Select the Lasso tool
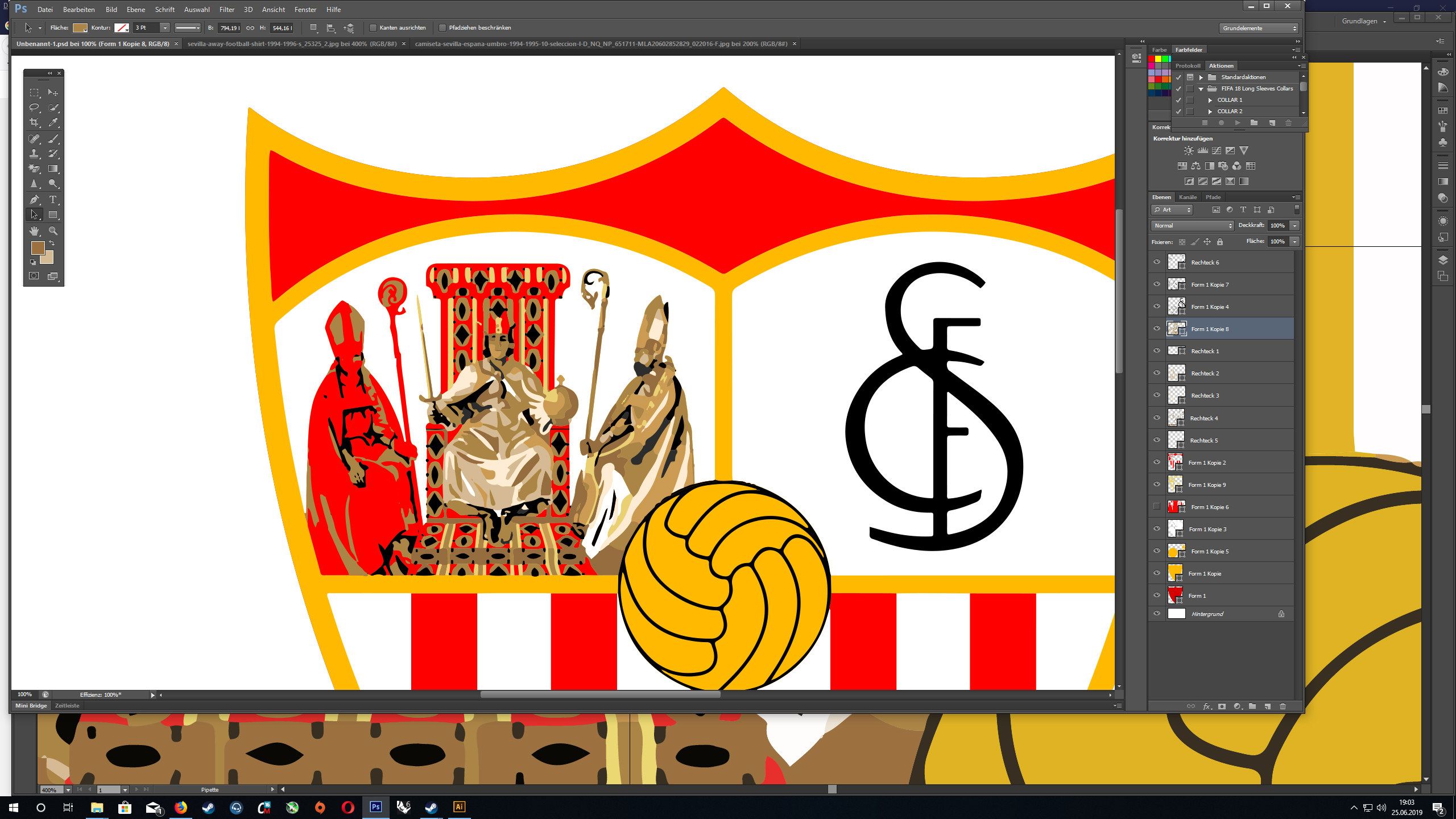The image size is (1456, 819). point(34,107)
